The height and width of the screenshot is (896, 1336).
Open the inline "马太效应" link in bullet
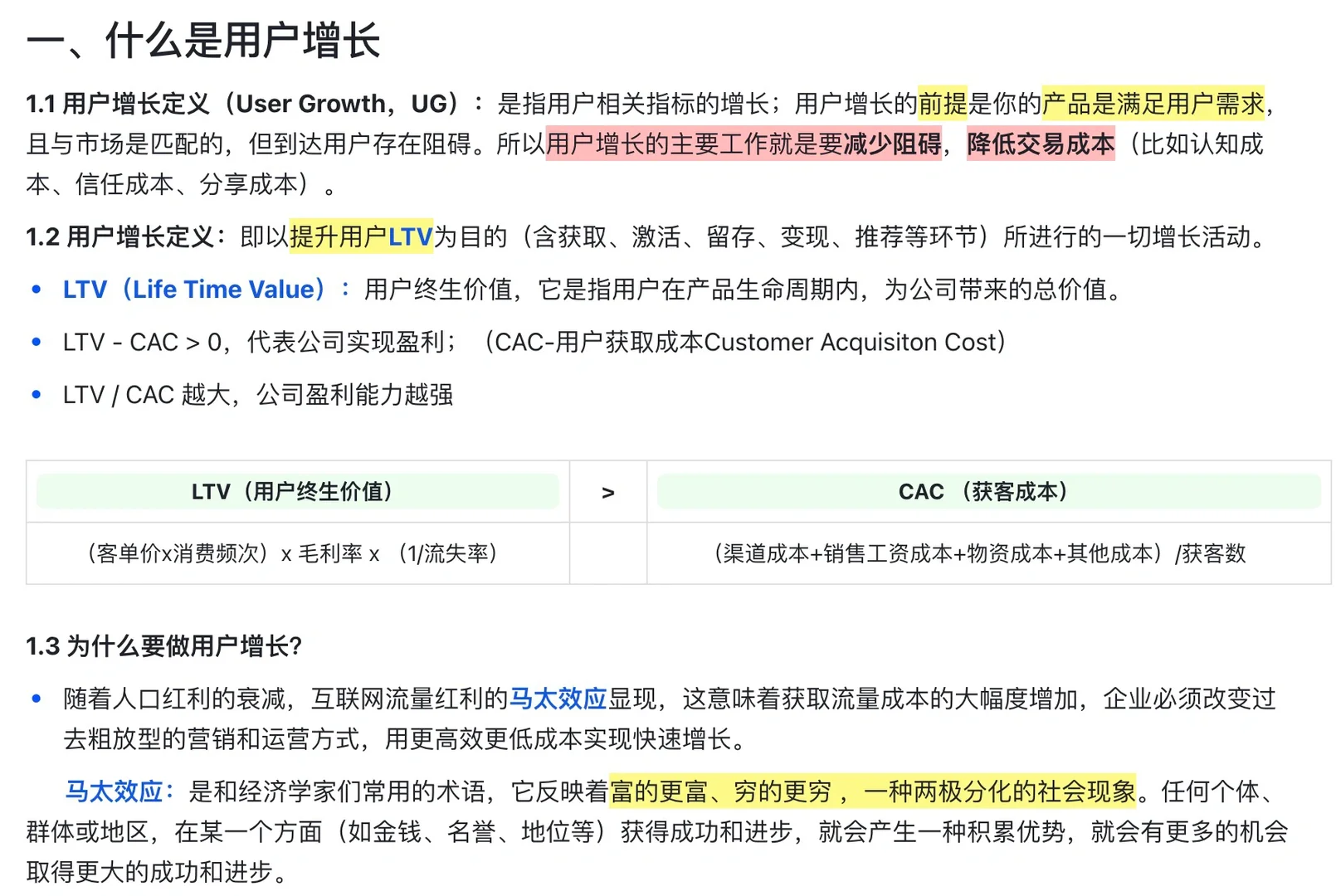pos(558,699)
